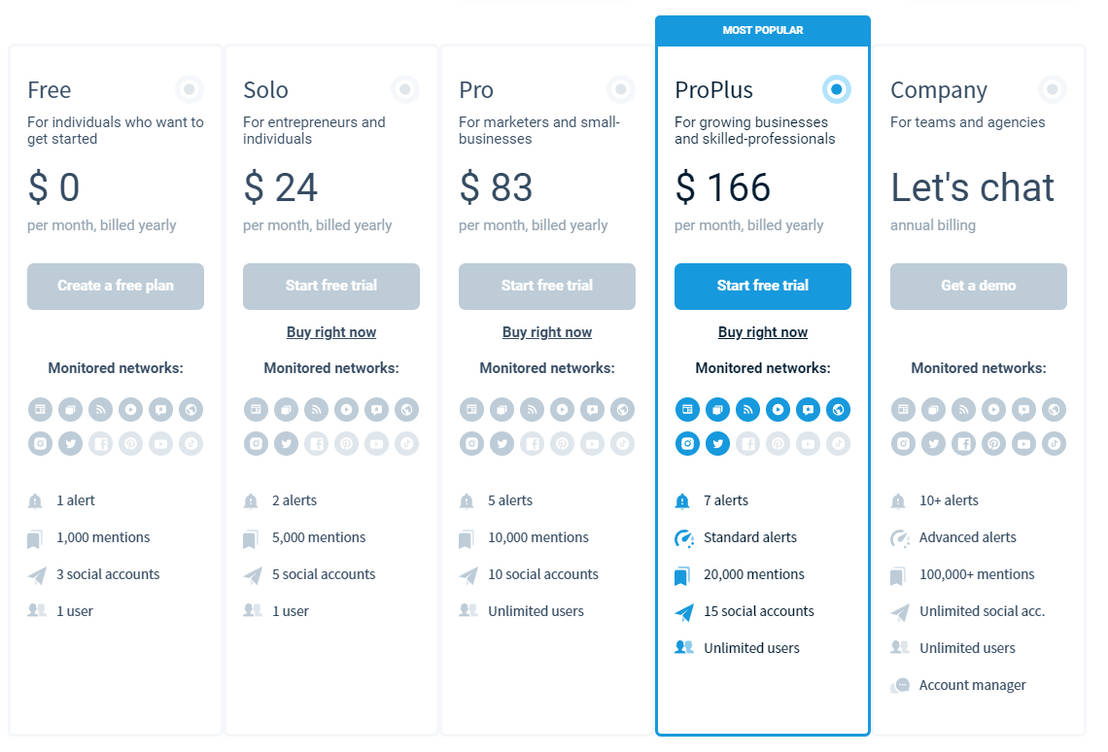The image size is (1108, 752).
Task: Click the Standard alerts gauge icon
Action: click(684, 538)
